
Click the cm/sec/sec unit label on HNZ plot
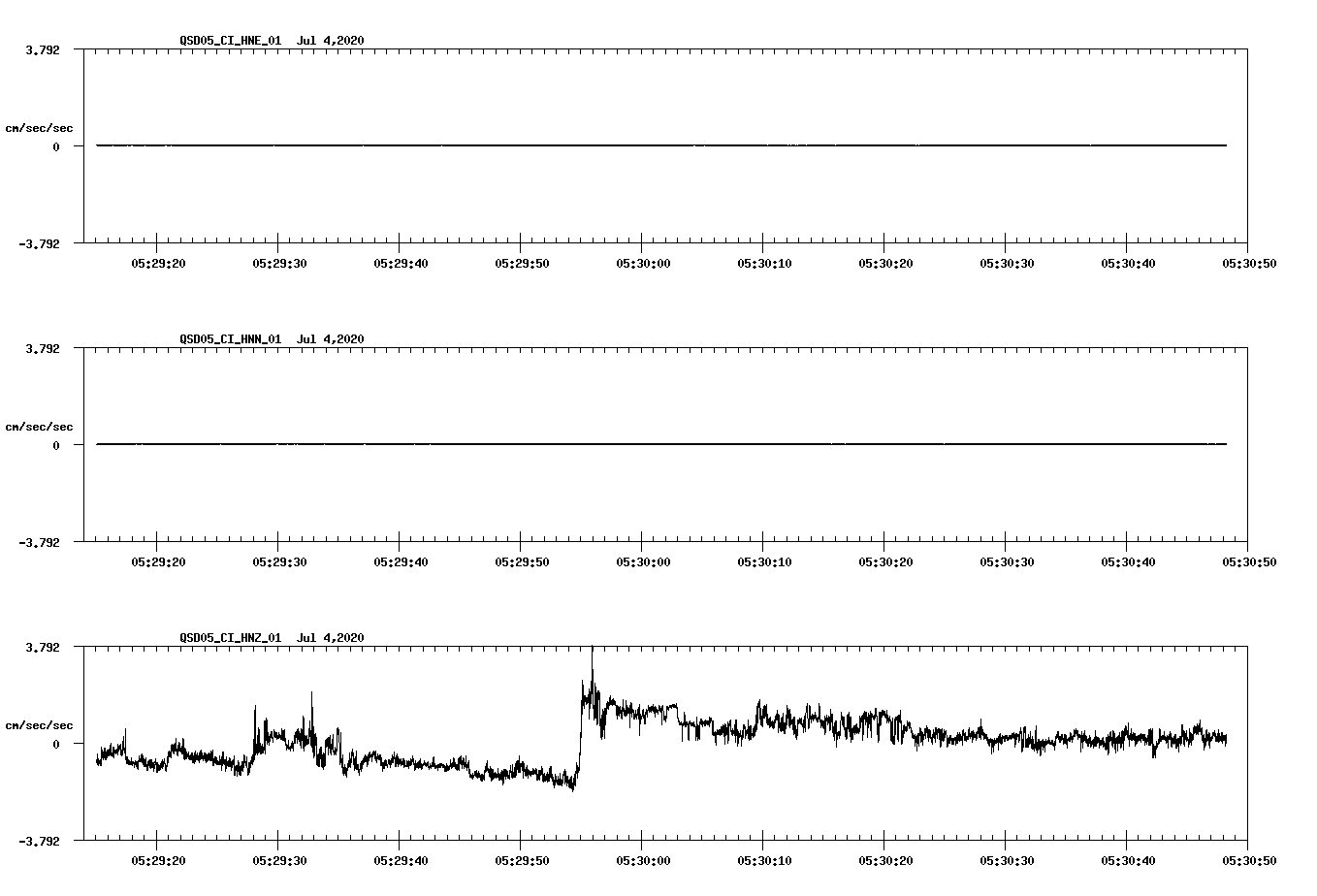click(x=39, y=725)
